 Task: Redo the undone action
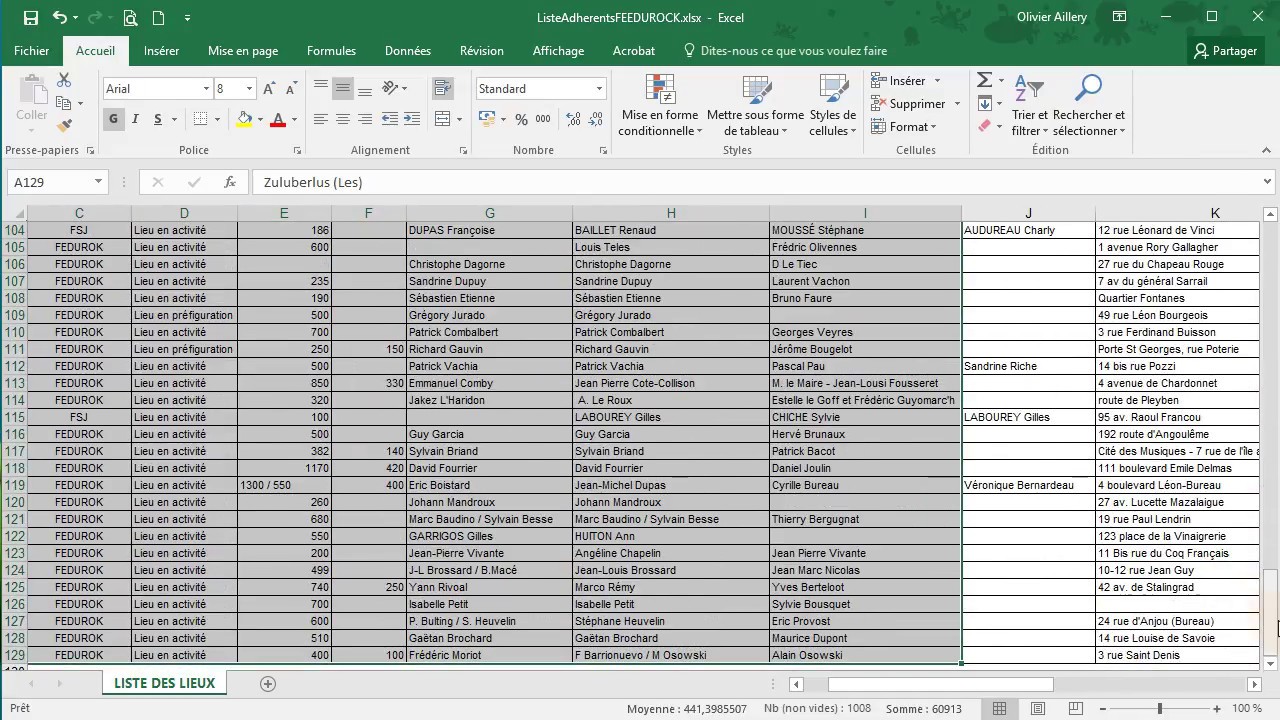tap(94, 17)
